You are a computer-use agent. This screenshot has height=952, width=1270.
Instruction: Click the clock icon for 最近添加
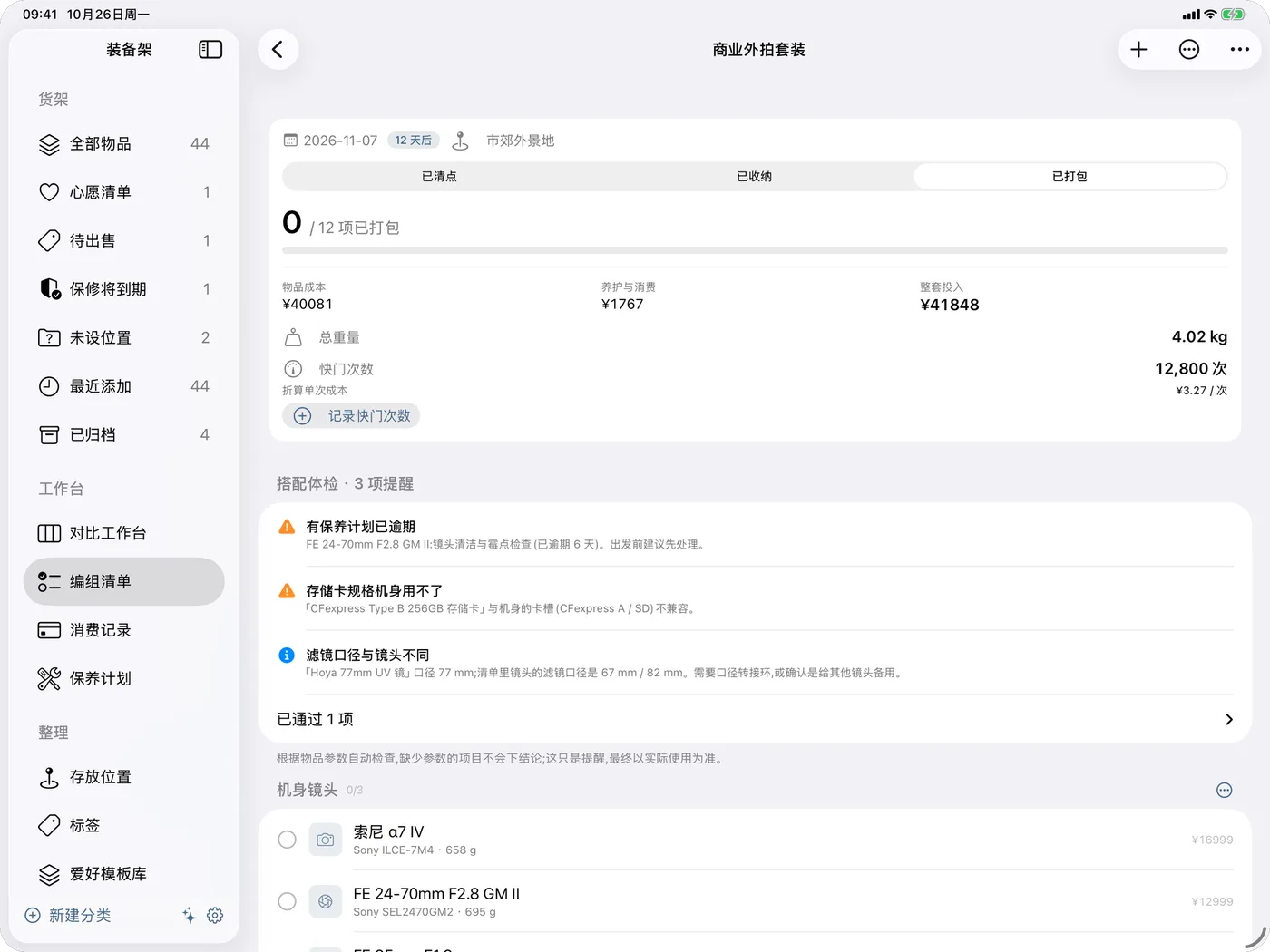(x=49, y=386)
